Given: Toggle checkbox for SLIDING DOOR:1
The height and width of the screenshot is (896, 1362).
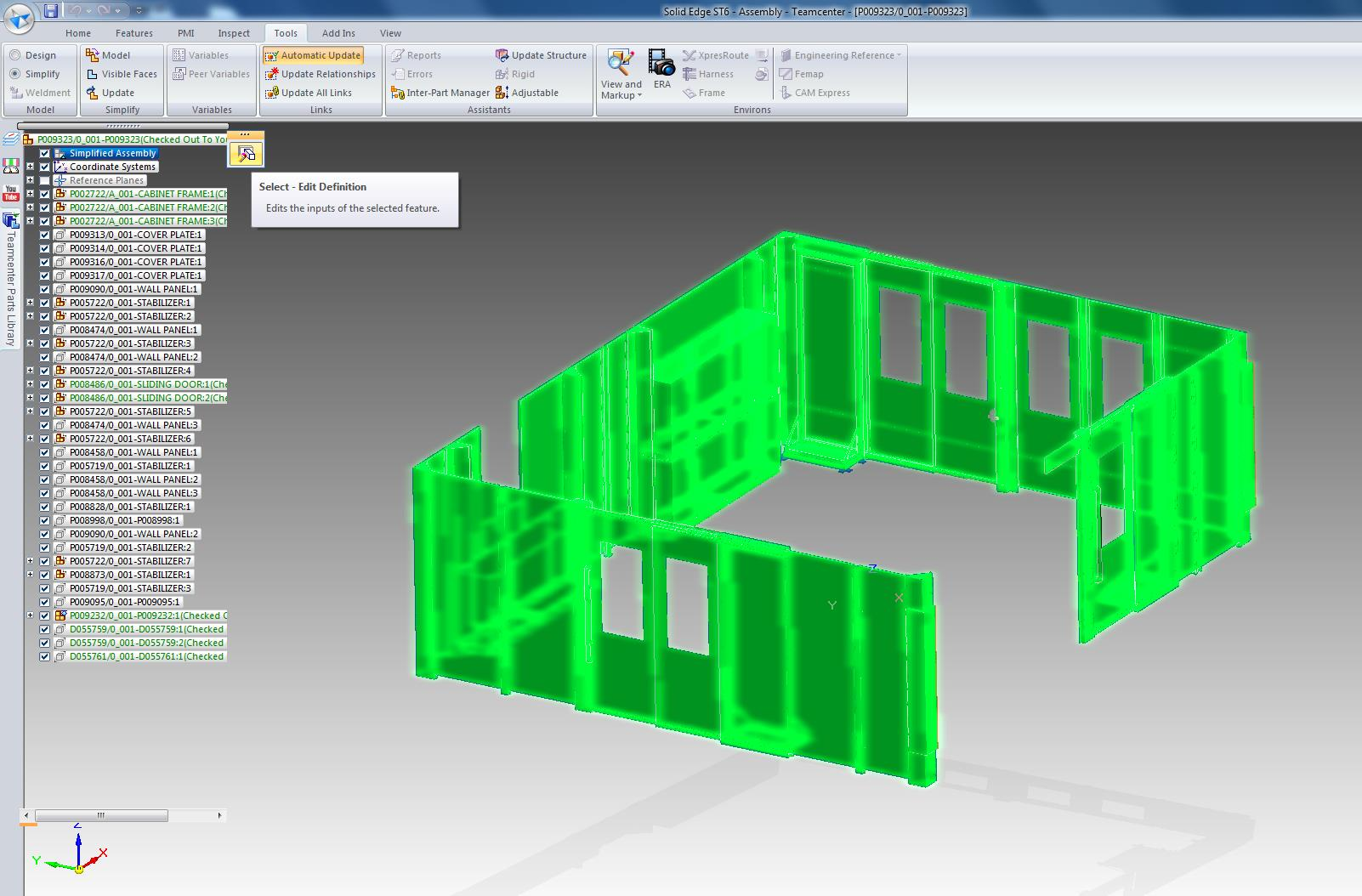Looking at the screenshot, I should [x=45, y=384].
